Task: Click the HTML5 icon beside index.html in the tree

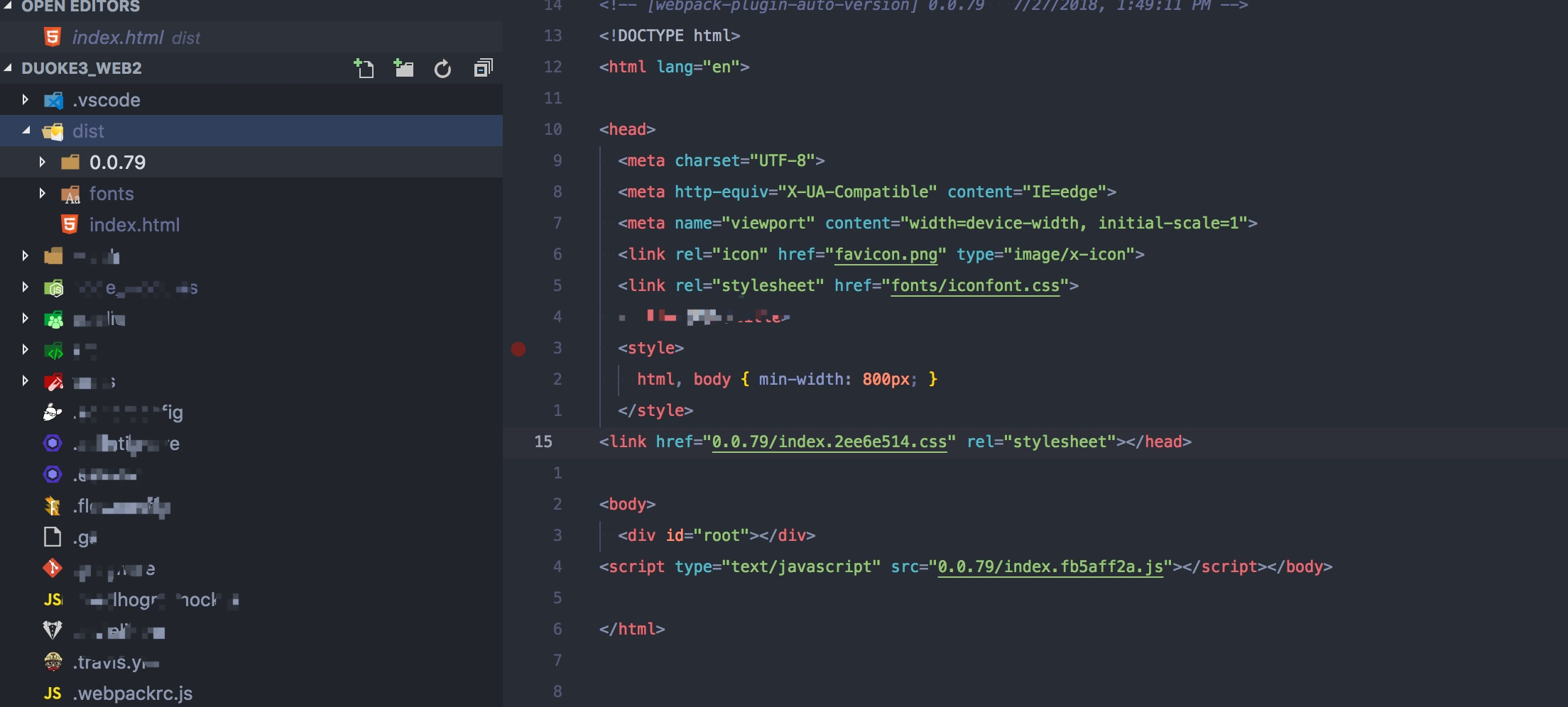Action: [x=70, y=225]
